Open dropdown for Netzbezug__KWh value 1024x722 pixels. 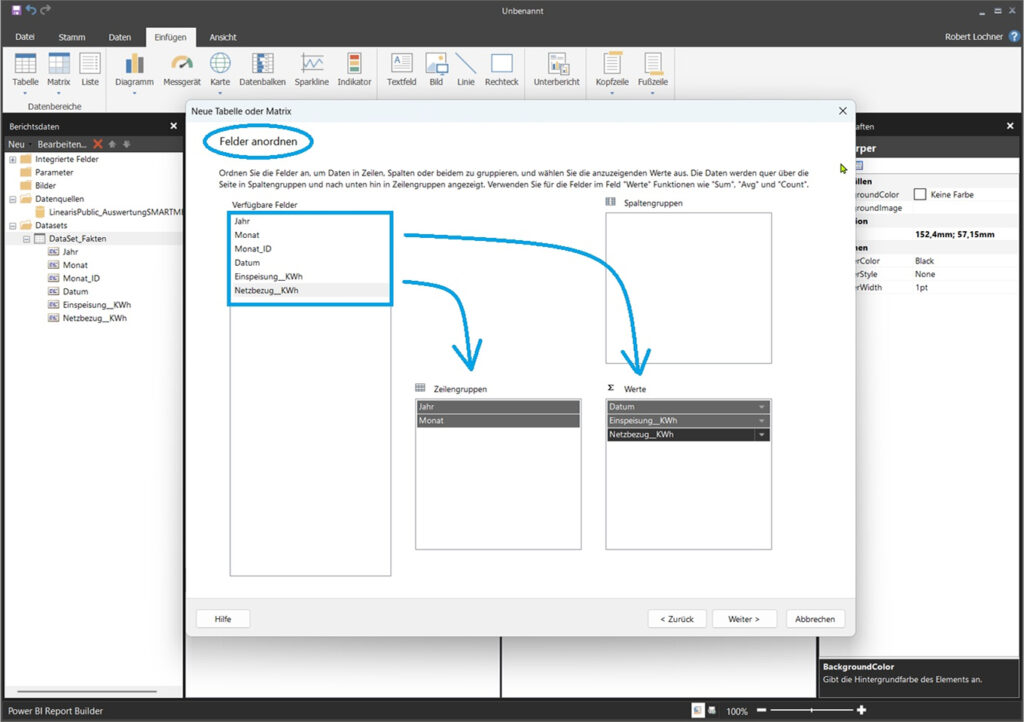pos(762,435)
